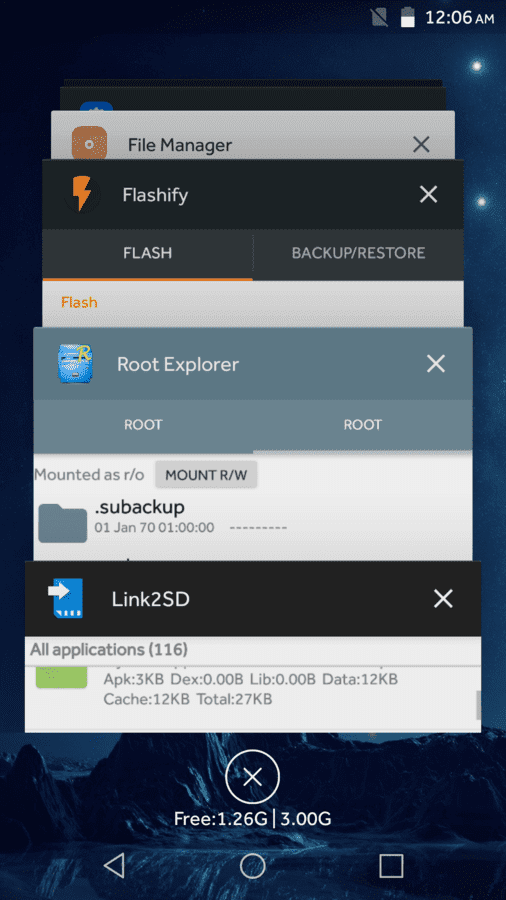
Task: Select the BACKUP/RESTORE tab in Flashify
Action: tap(359, 253)
